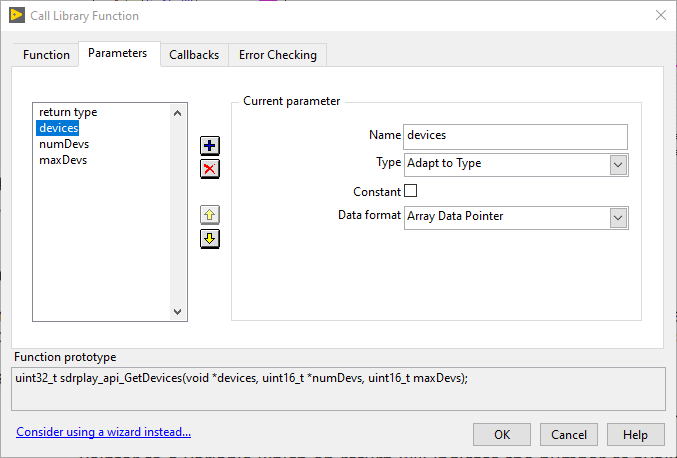Open Help for this dialog
677x458 pixels.
635,434
